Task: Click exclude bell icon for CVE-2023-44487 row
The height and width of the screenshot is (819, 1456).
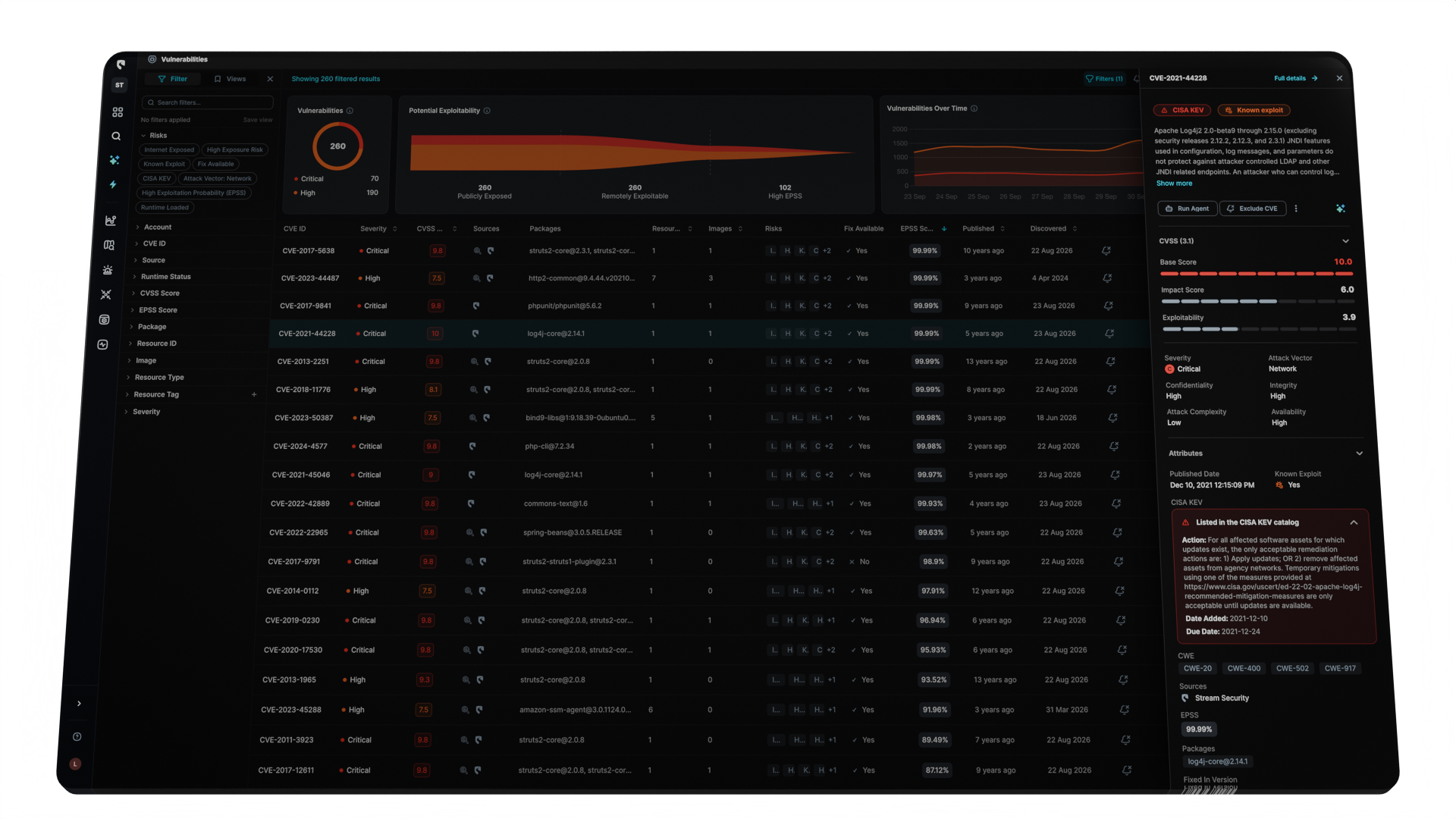Action: (1107, 278)
